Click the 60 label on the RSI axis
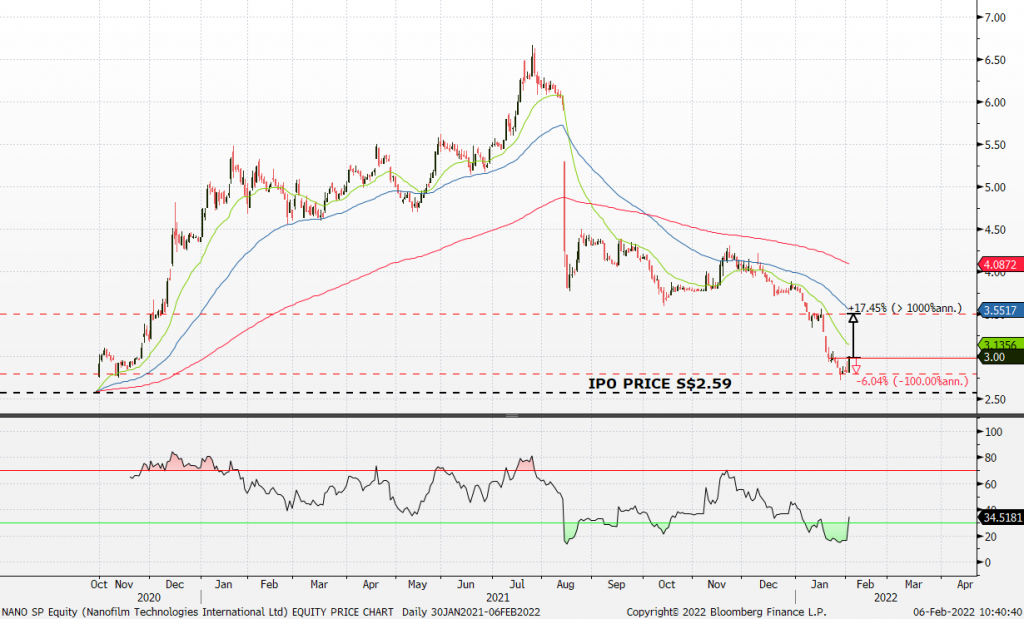The image size is (1024, 619). [x=991, y=484]
